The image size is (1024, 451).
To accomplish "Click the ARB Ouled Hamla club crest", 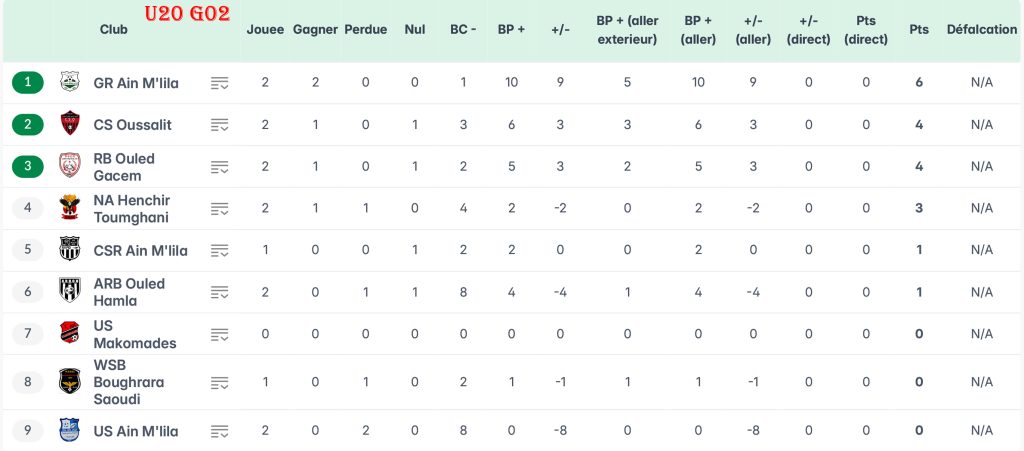I will click(x=70, y=291).
